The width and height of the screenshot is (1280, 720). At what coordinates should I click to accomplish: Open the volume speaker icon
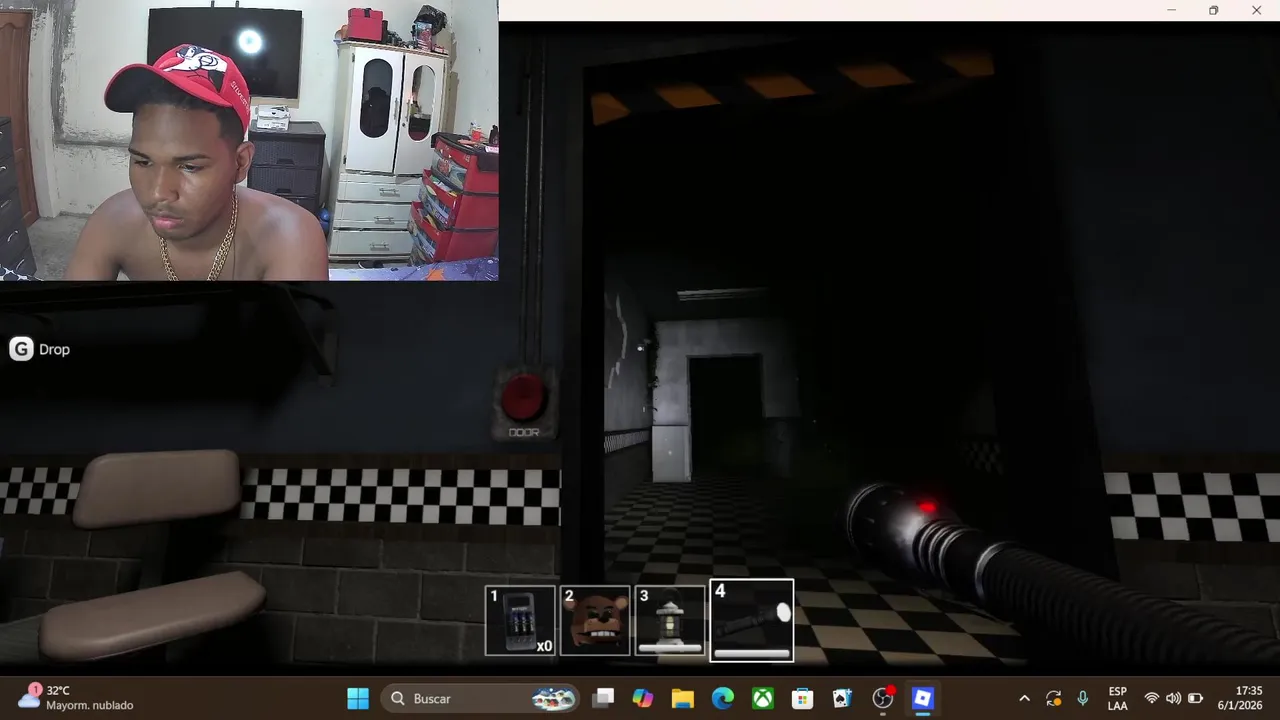(1173, 698)
